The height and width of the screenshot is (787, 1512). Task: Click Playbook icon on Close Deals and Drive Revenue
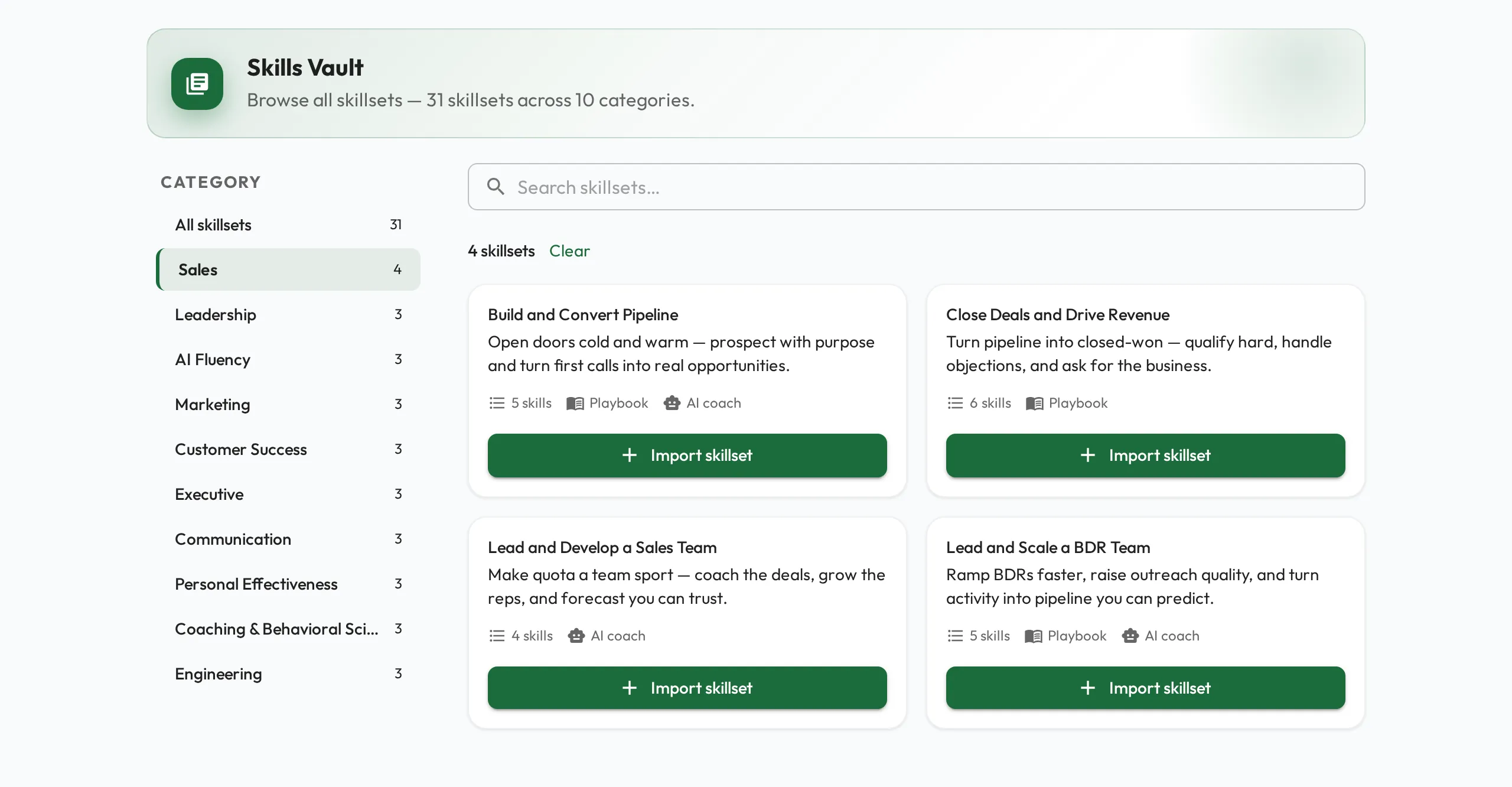[1034, 403]
